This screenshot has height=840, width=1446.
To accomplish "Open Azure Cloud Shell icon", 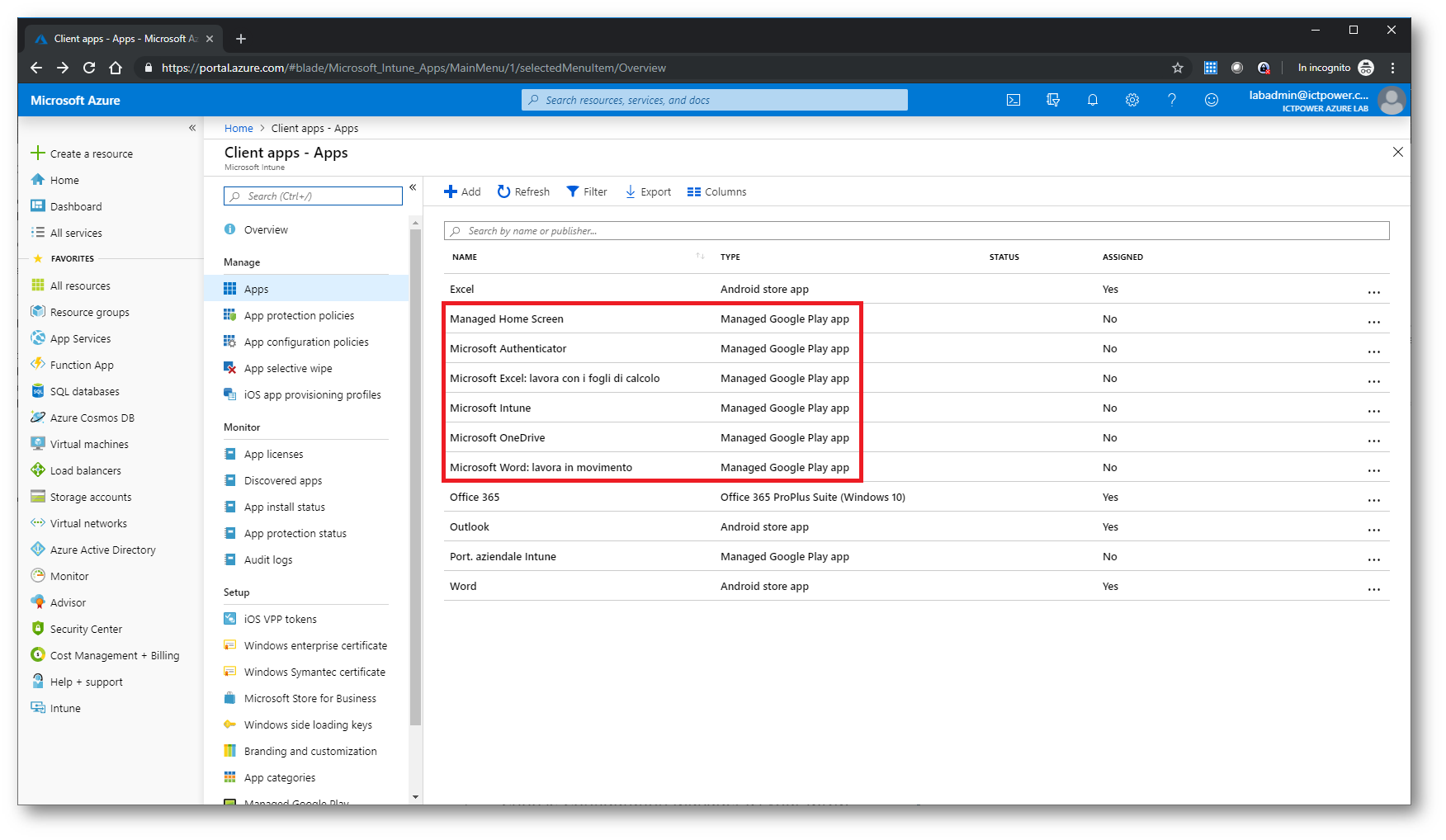I will click(1014, 100).
